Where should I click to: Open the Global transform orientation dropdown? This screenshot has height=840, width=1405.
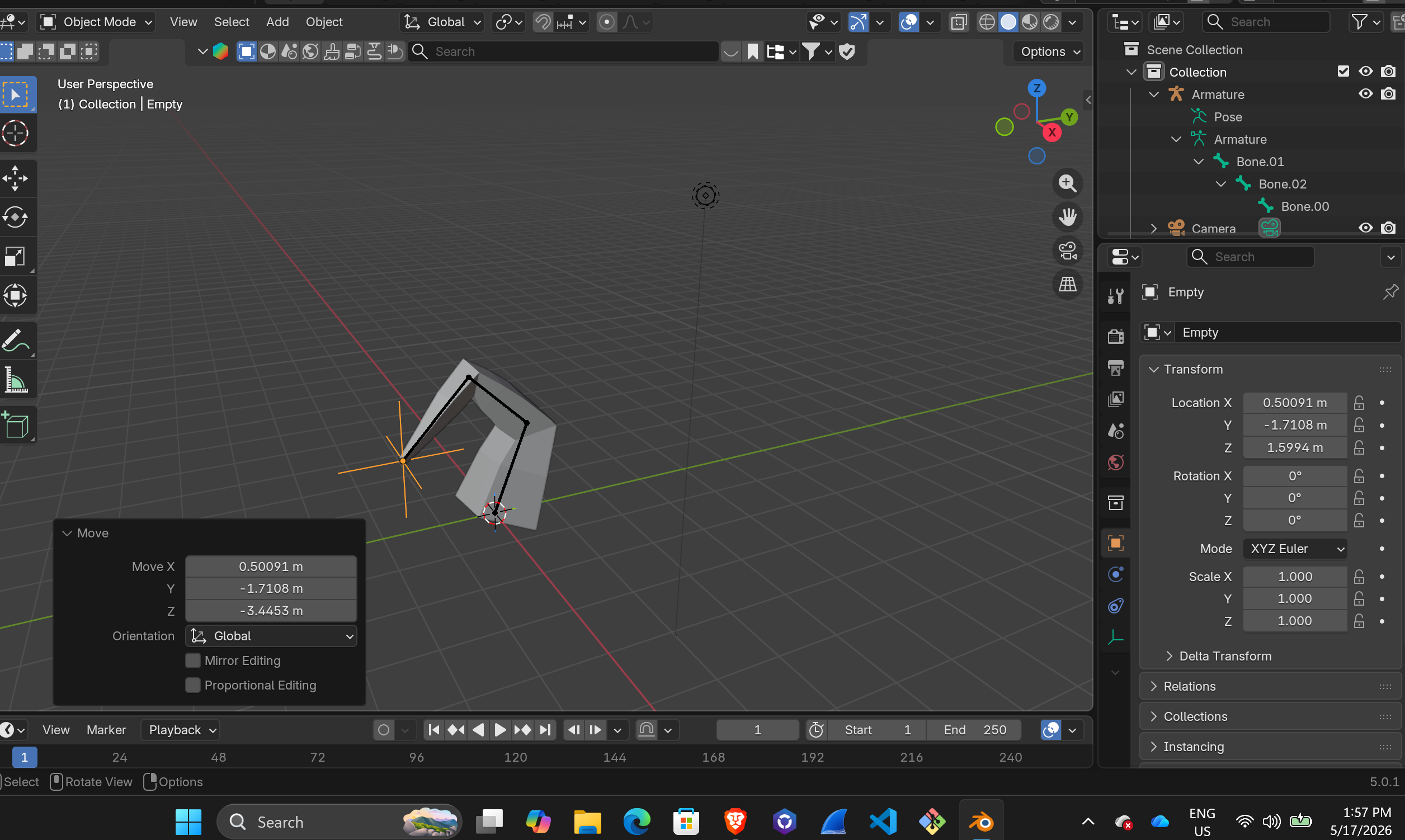coord(442,22)
